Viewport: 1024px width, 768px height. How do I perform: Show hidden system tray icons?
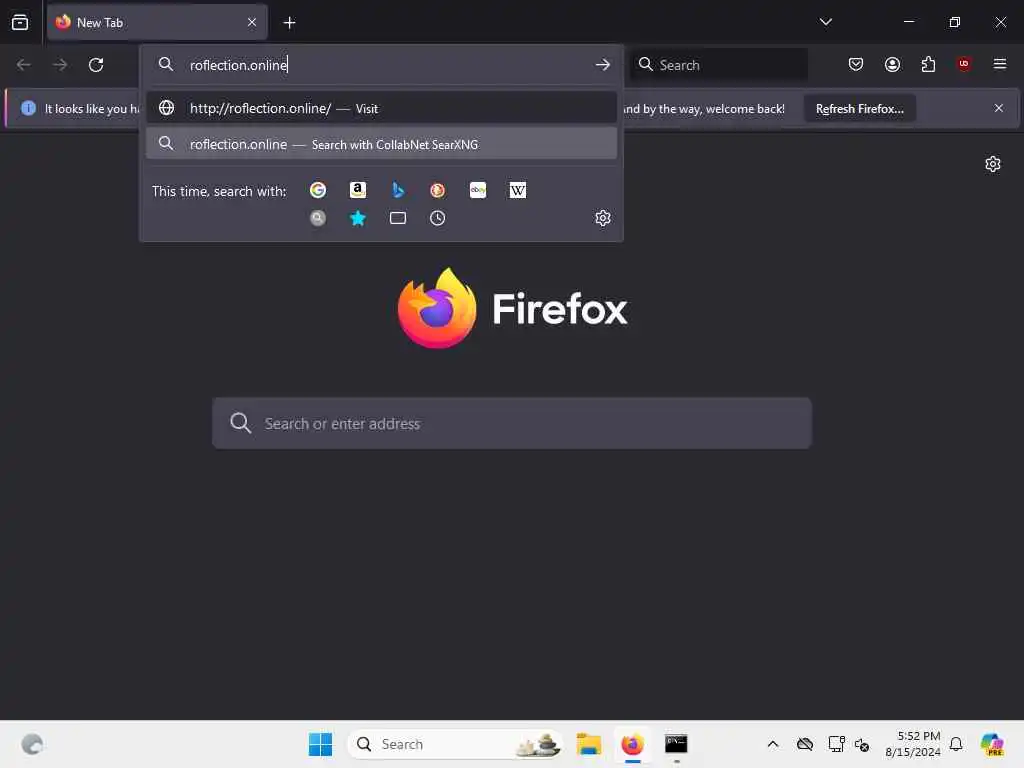pyautogui.click(x=773, y=744)
